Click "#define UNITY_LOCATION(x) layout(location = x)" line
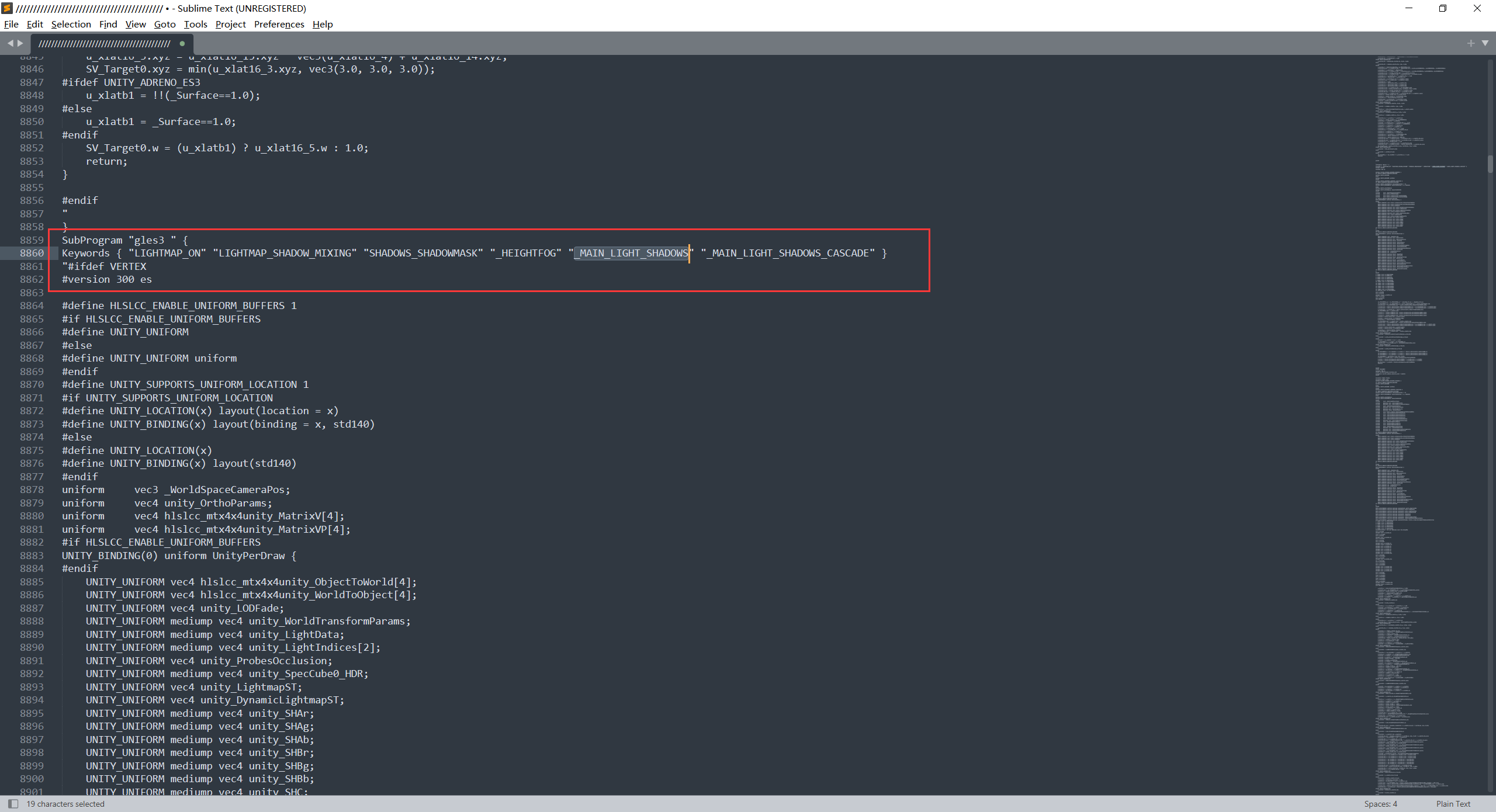The height and width of the screenshot is (812, 1496). (x=200, y=411)
